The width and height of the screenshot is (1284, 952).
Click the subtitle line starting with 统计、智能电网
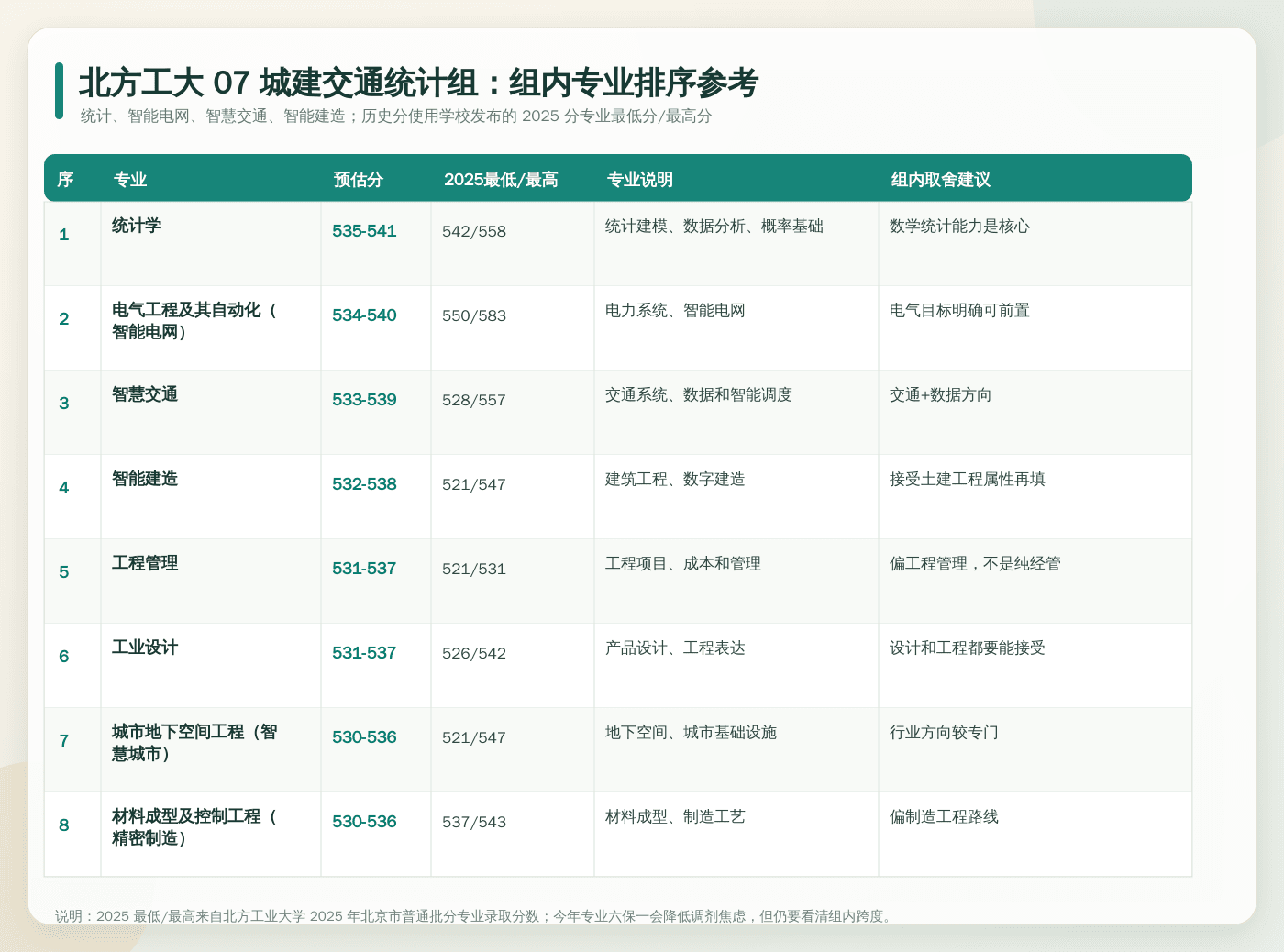[396, 116]
